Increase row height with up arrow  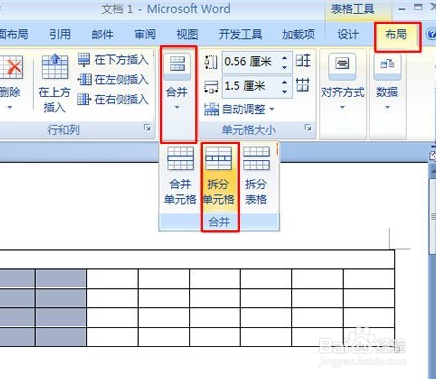point(285,58)
